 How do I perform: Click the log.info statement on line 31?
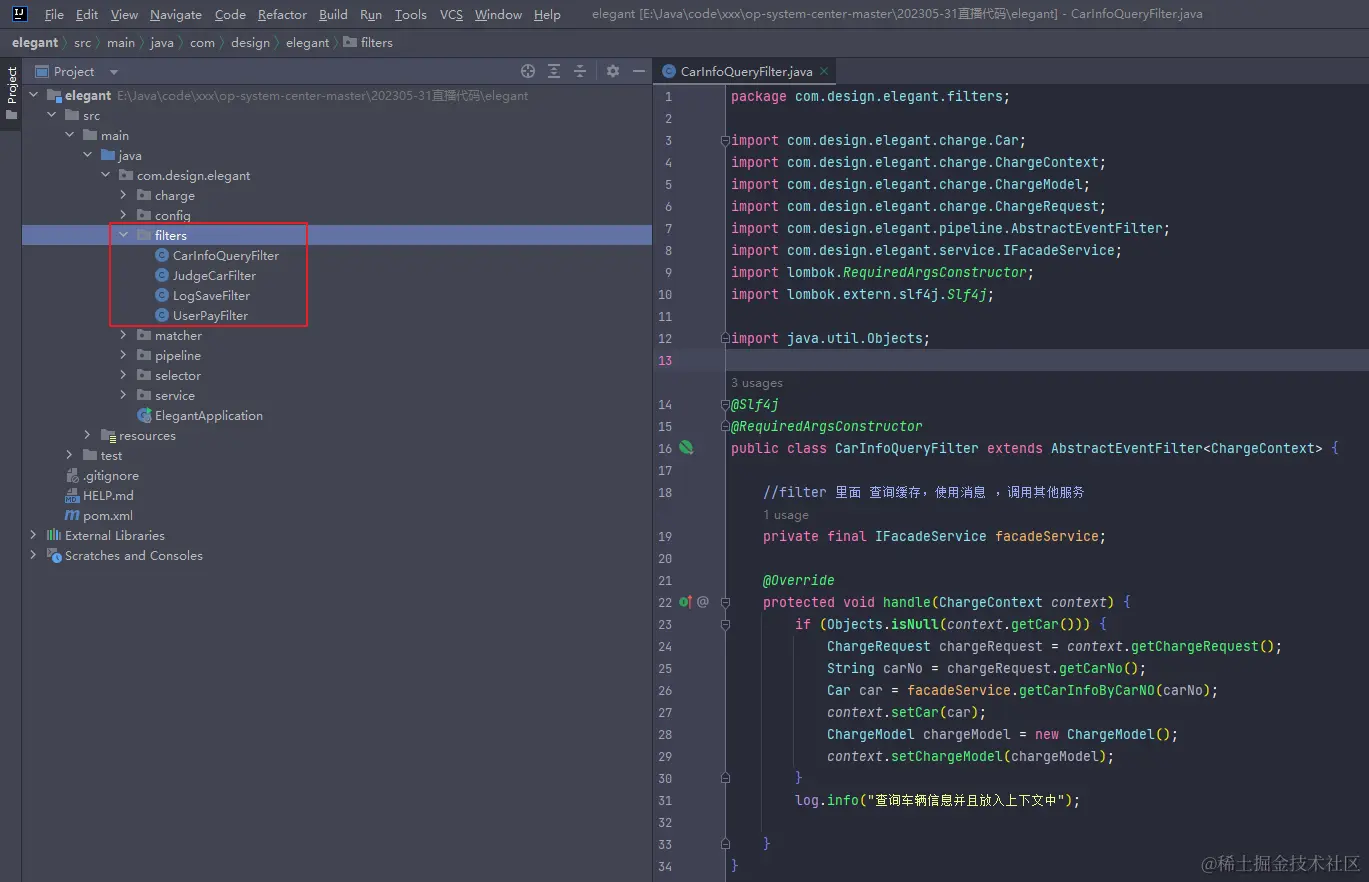938,800
